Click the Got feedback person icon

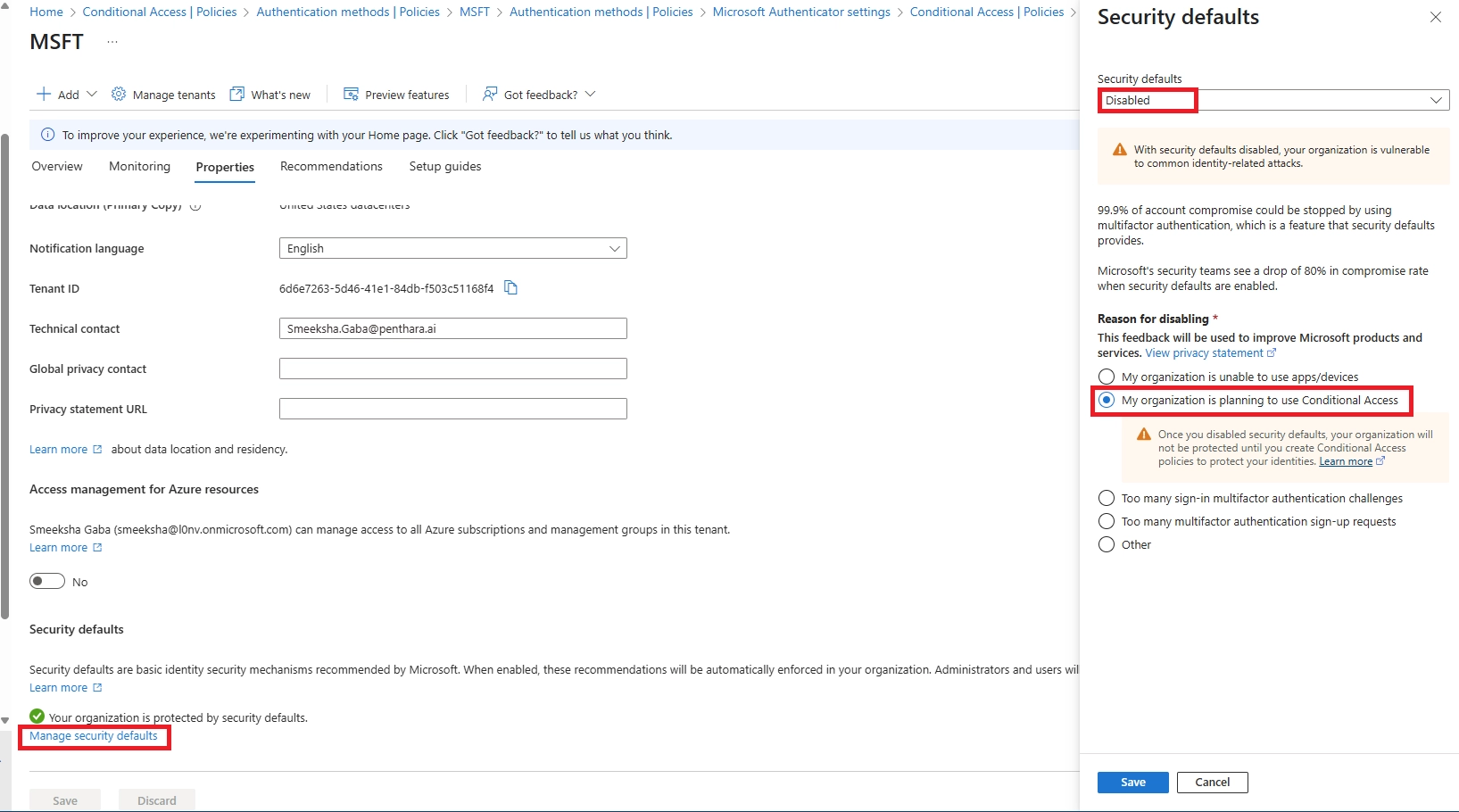pos(490,94)
